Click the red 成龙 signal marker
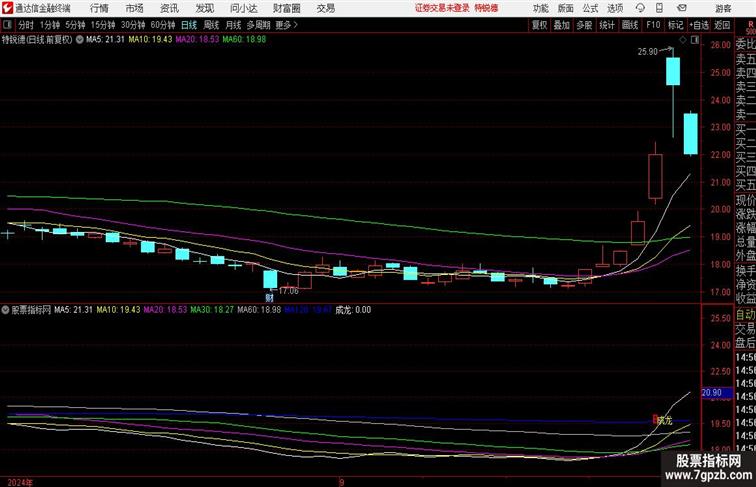The image size is (756, 487). pos(662,420)
